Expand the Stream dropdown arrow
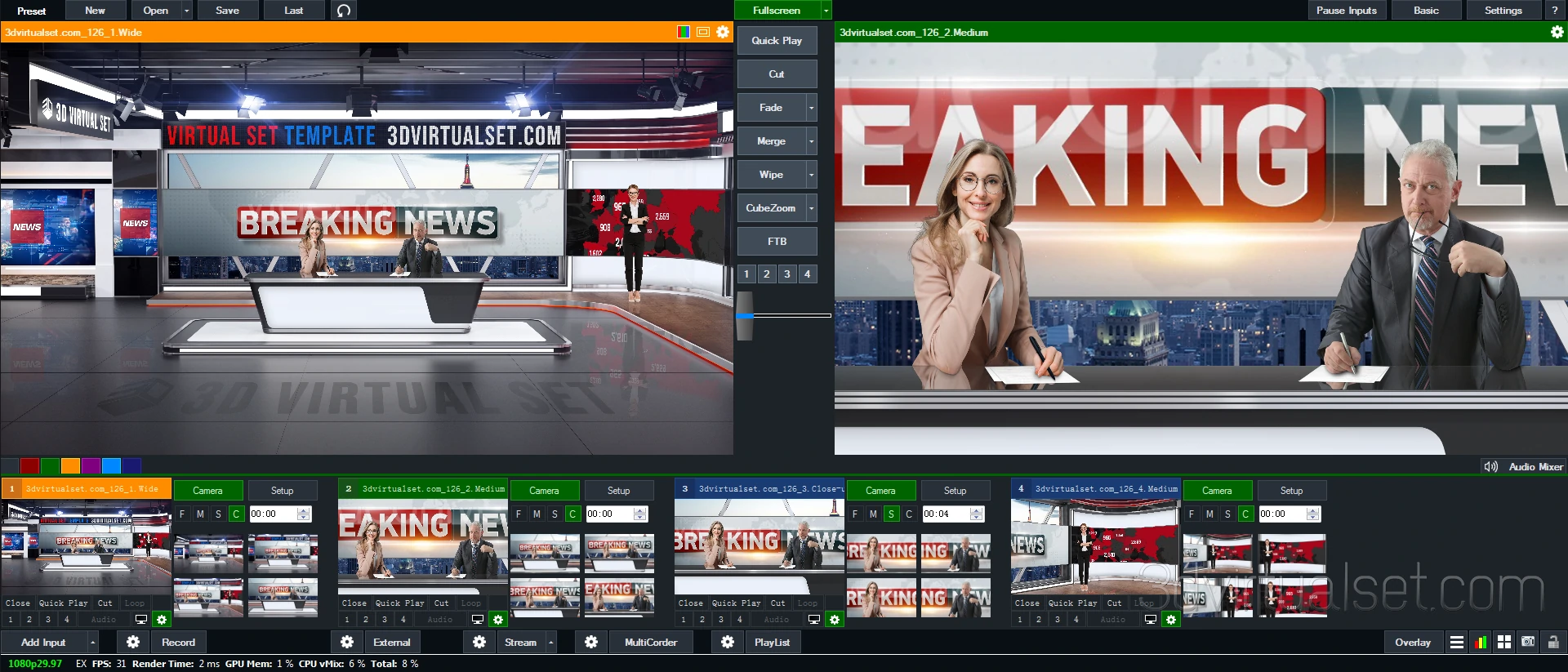 550,643
